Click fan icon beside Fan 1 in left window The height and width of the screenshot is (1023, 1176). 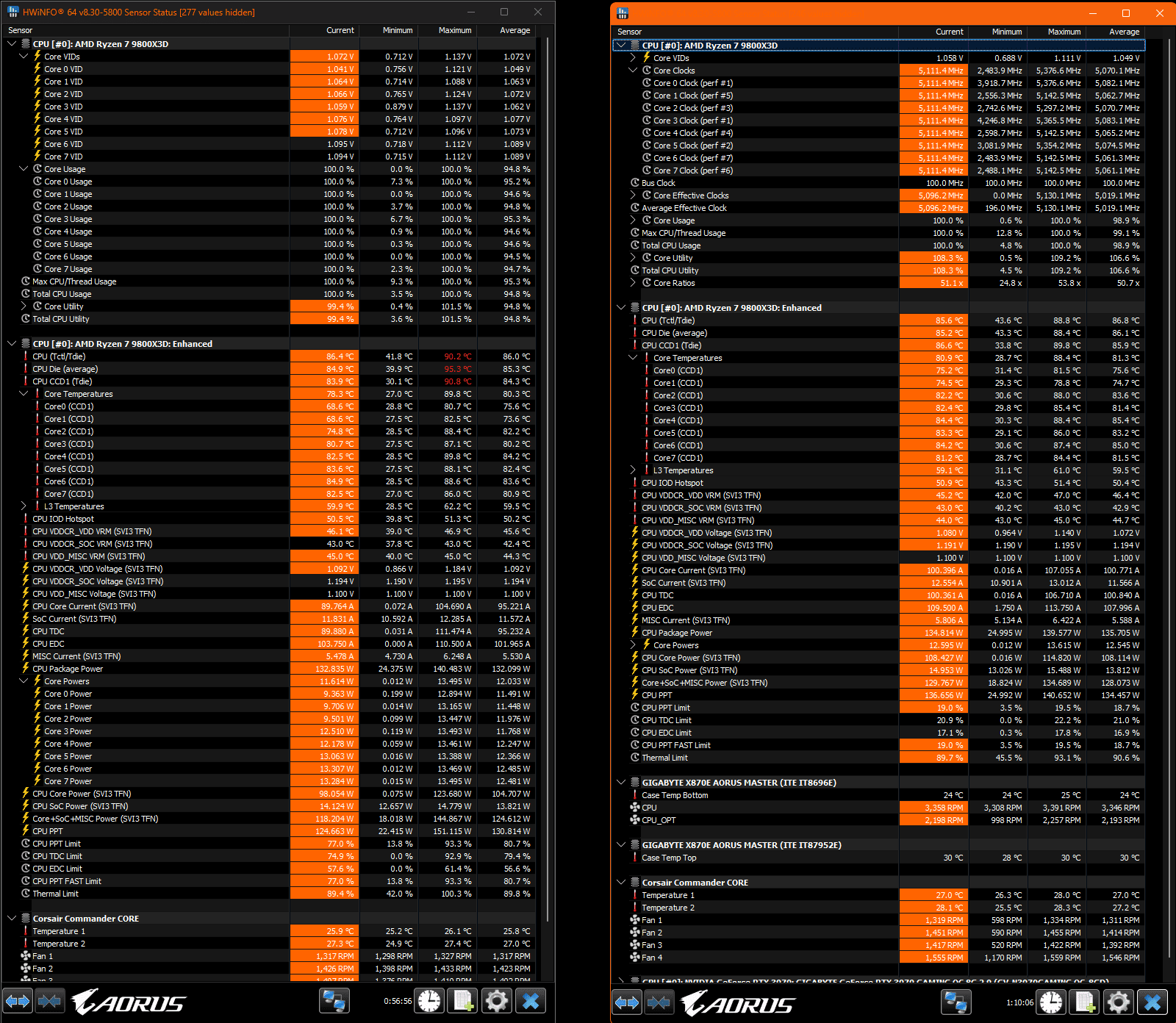pyautogui.click(x=26, y=956)
